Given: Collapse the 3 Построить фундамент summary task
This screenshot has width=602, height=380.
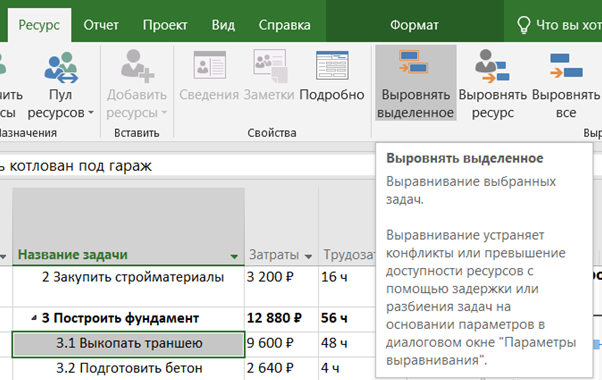Looking at the screenshot, I should pyautogui.click(x=34, y=318).
